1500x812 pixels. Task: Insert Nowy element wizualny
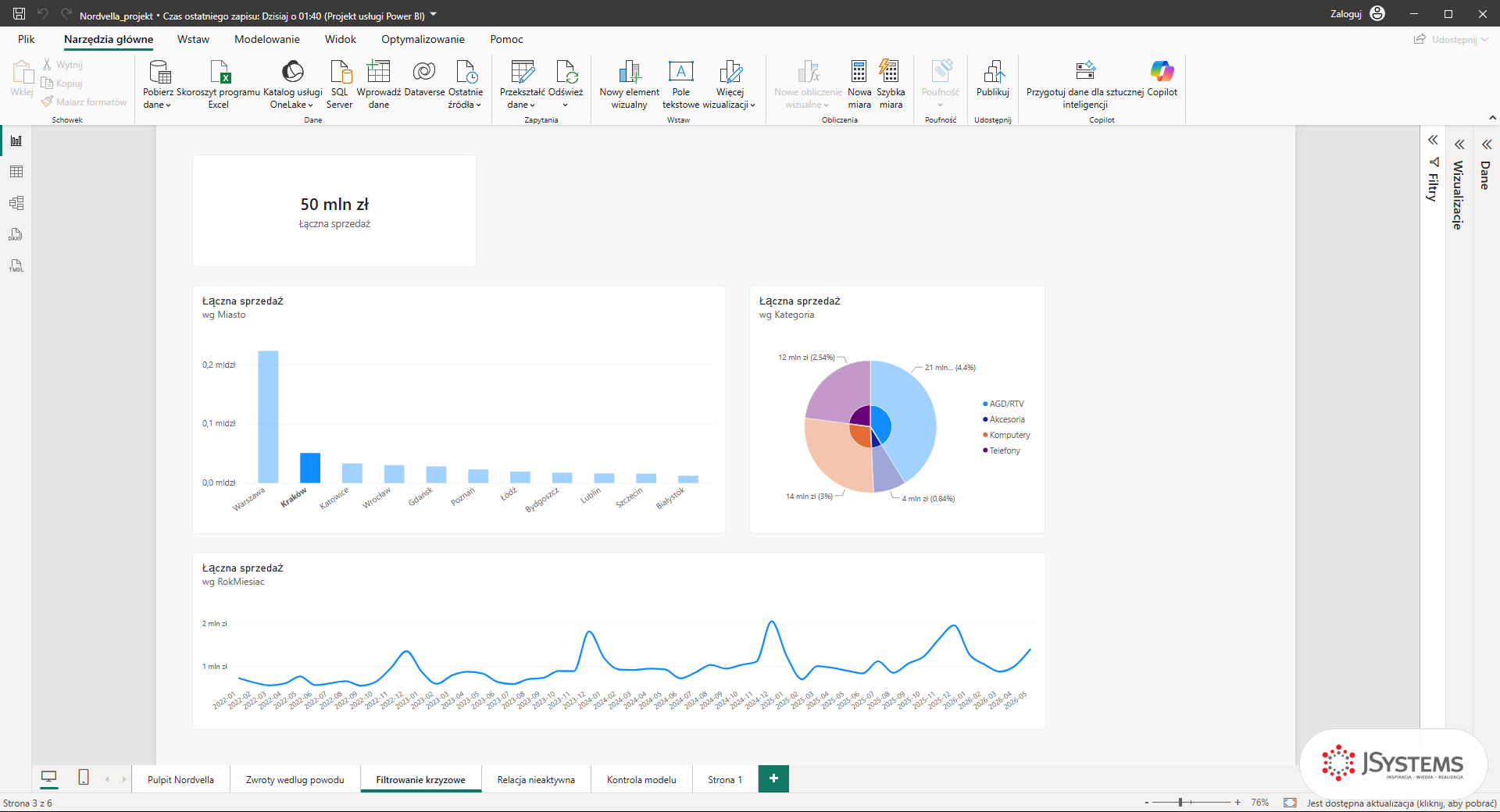pyautogui.click(x=629, y=84)
